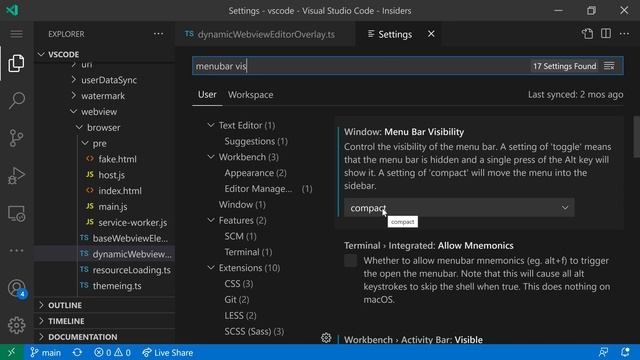Image resolution: width=640 pixels, height=360 pixels.
Task: Collapse the browser folder
Action: (79, 127)
